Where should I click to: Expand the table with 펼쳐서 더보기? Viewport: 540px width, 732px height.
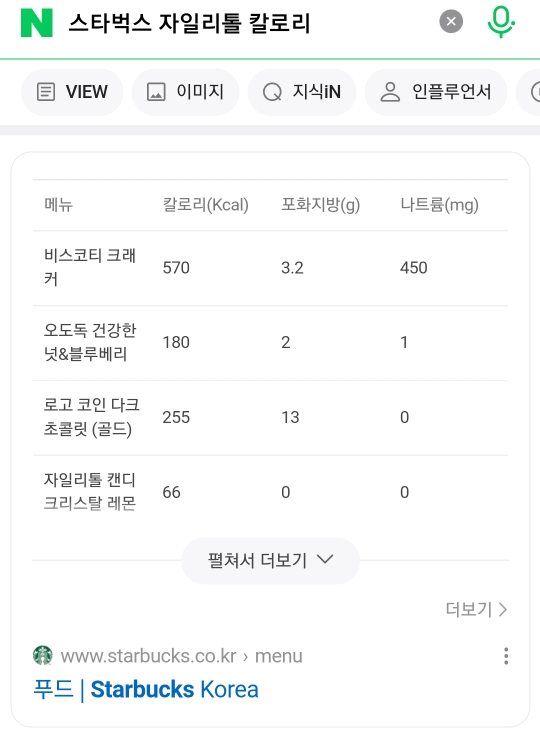tap(270, 560)
